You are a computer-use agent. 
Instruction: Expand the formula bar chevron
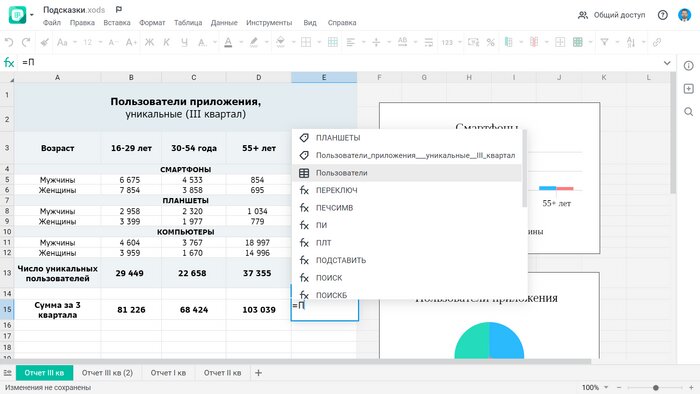667,63
